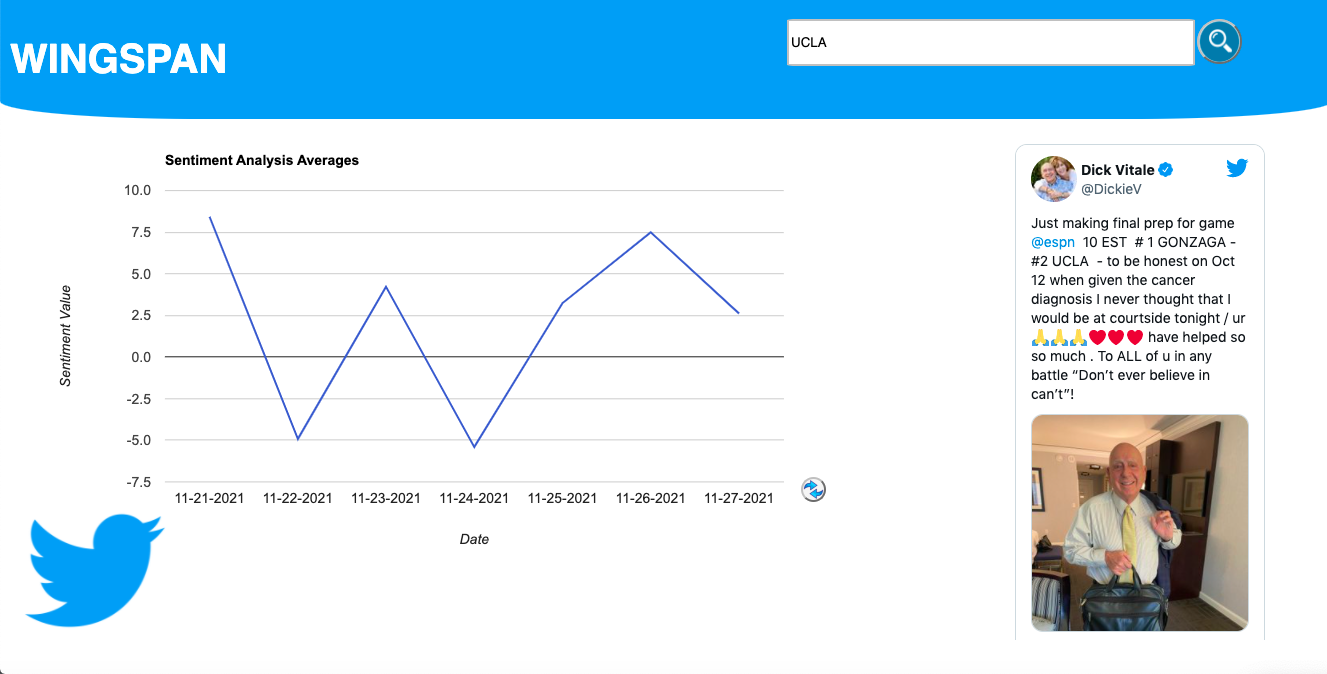Focus the UCLA search input field
This screenshot has width=1327, height=674.
pos(990,42)
